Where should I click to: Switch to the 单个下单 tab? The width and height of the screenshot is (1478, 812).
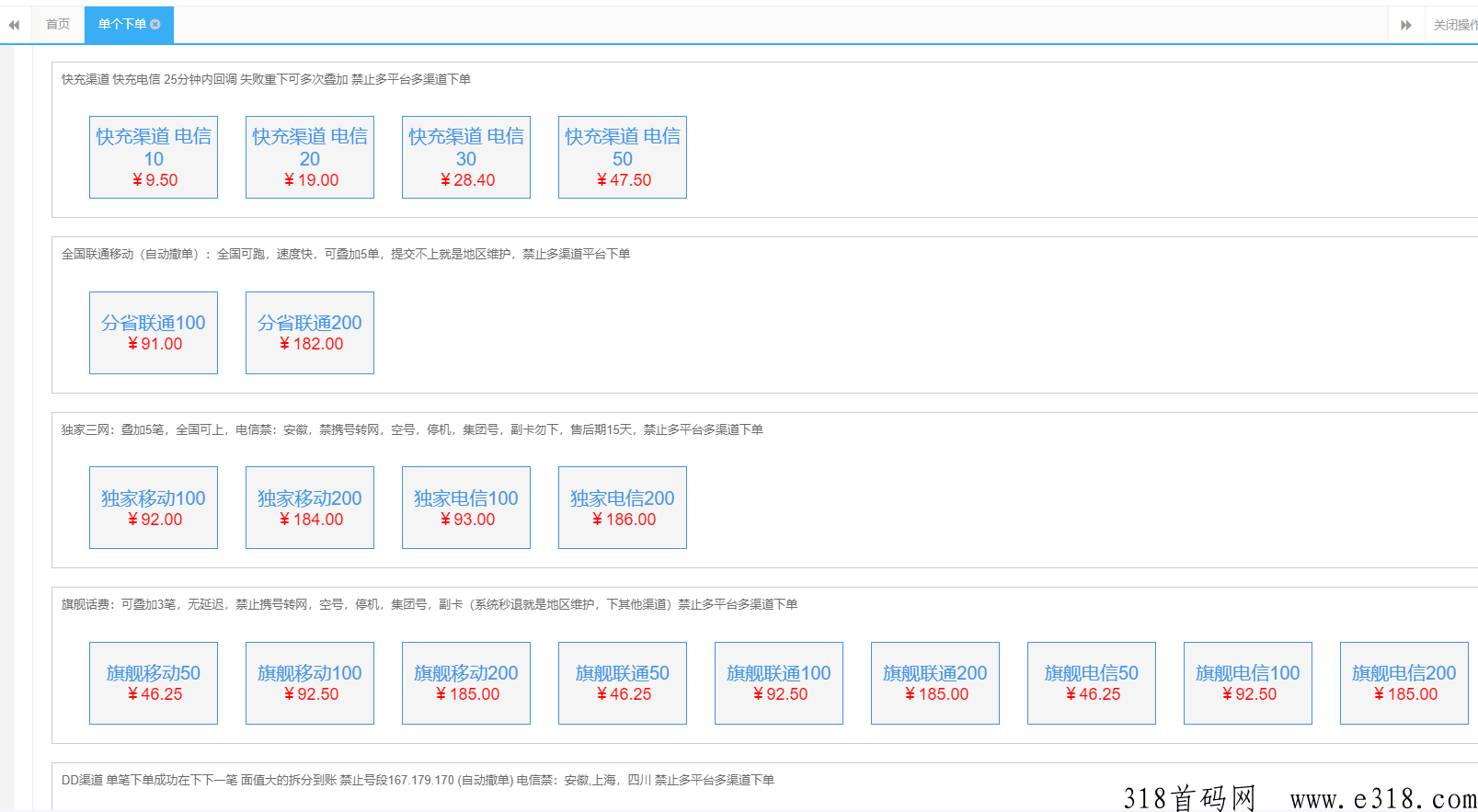point(121,25)
